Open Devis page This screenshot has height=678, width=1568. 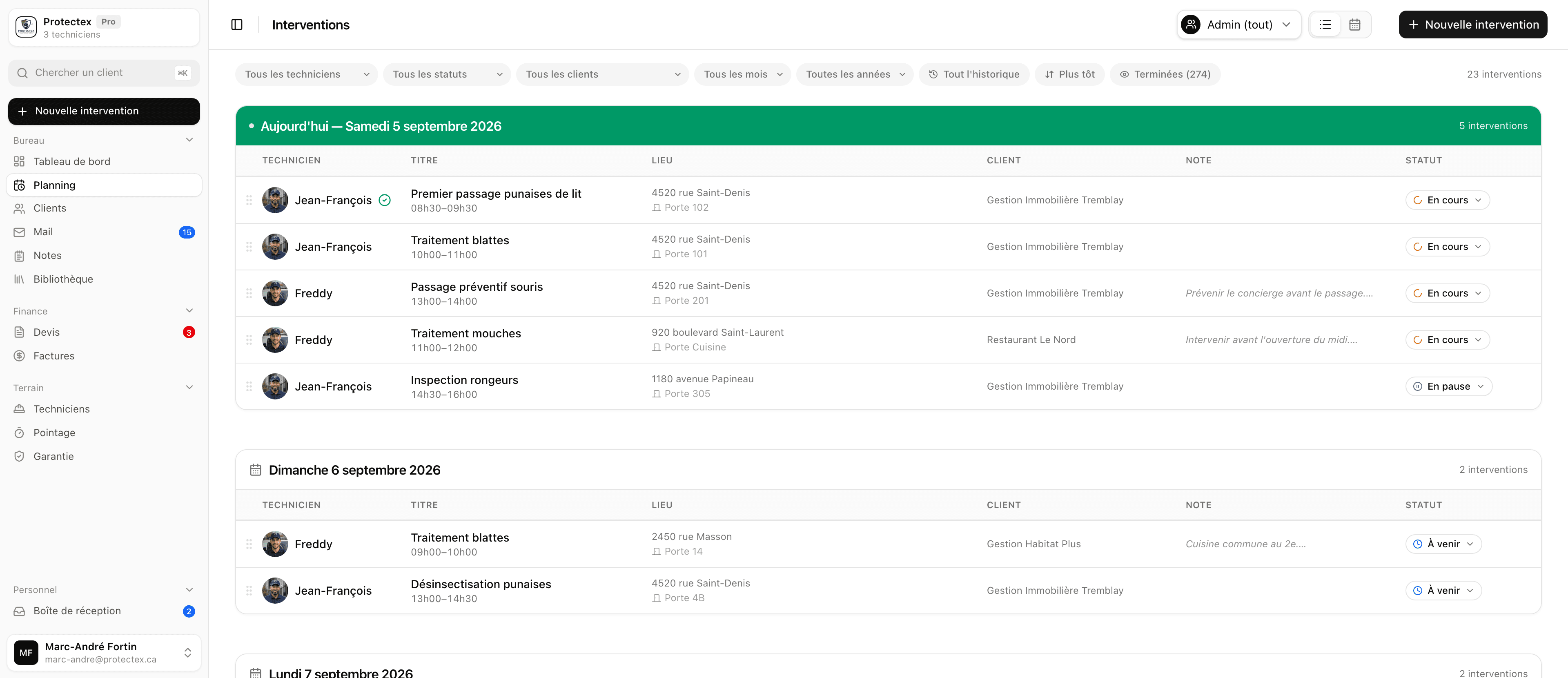[103, 332]
